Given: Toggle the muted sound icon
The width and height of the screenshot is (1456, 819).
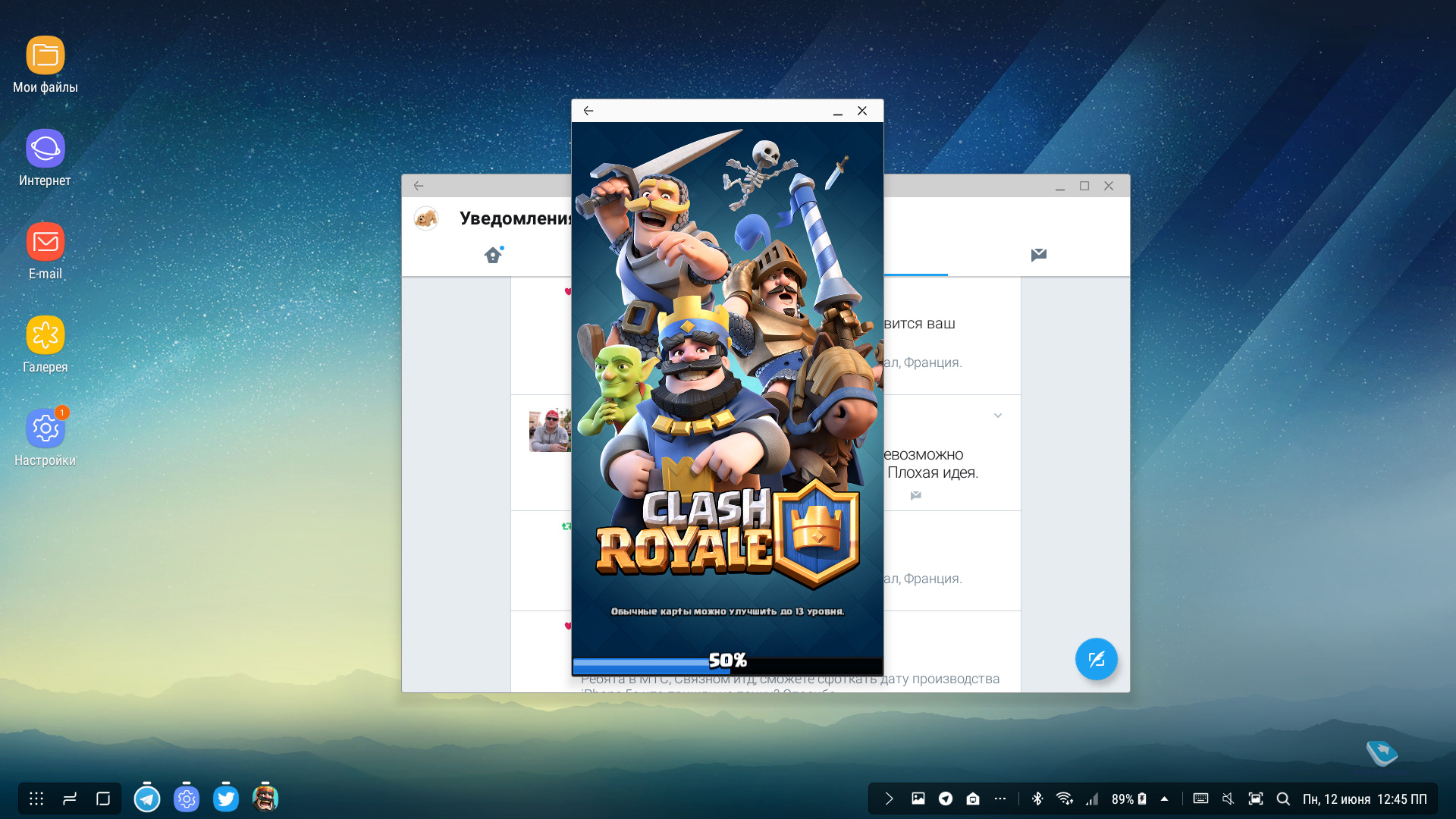Looking at the screenshot, I should coord(1228,799).
